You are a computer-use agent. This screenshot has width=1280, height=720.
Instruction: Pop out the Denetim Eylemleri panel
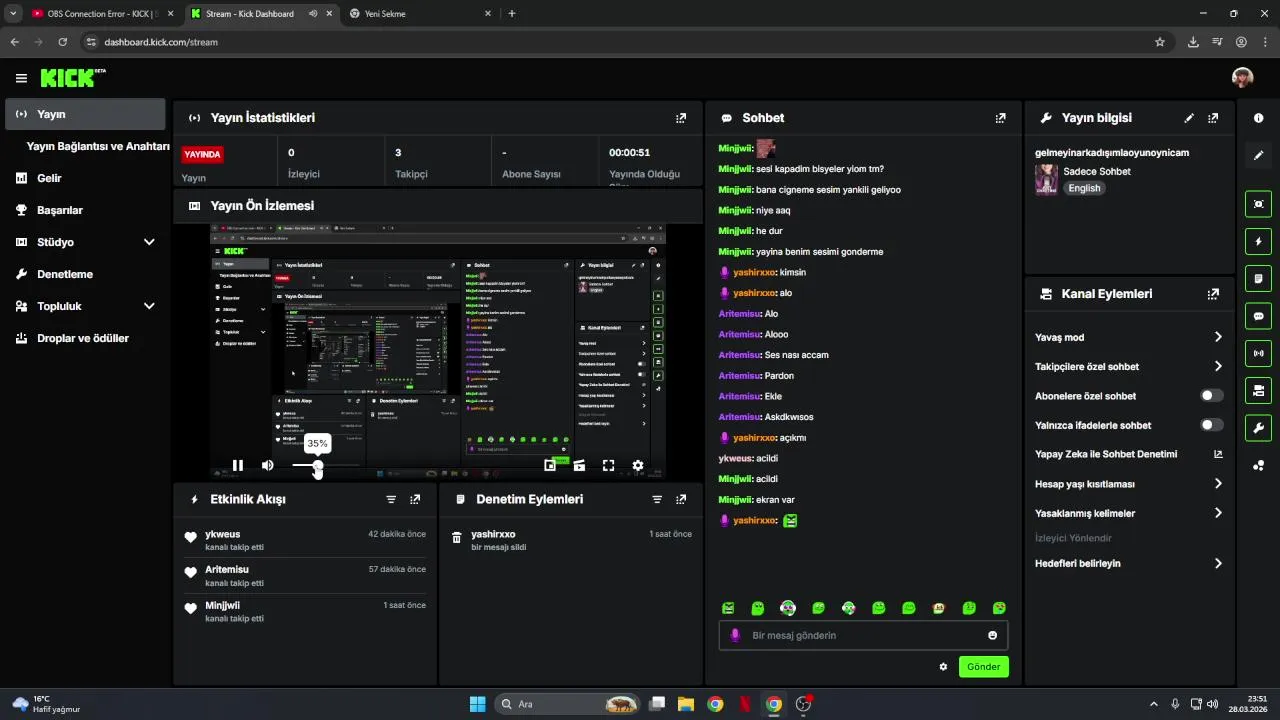pyautogui.click(x=681, y=499)
